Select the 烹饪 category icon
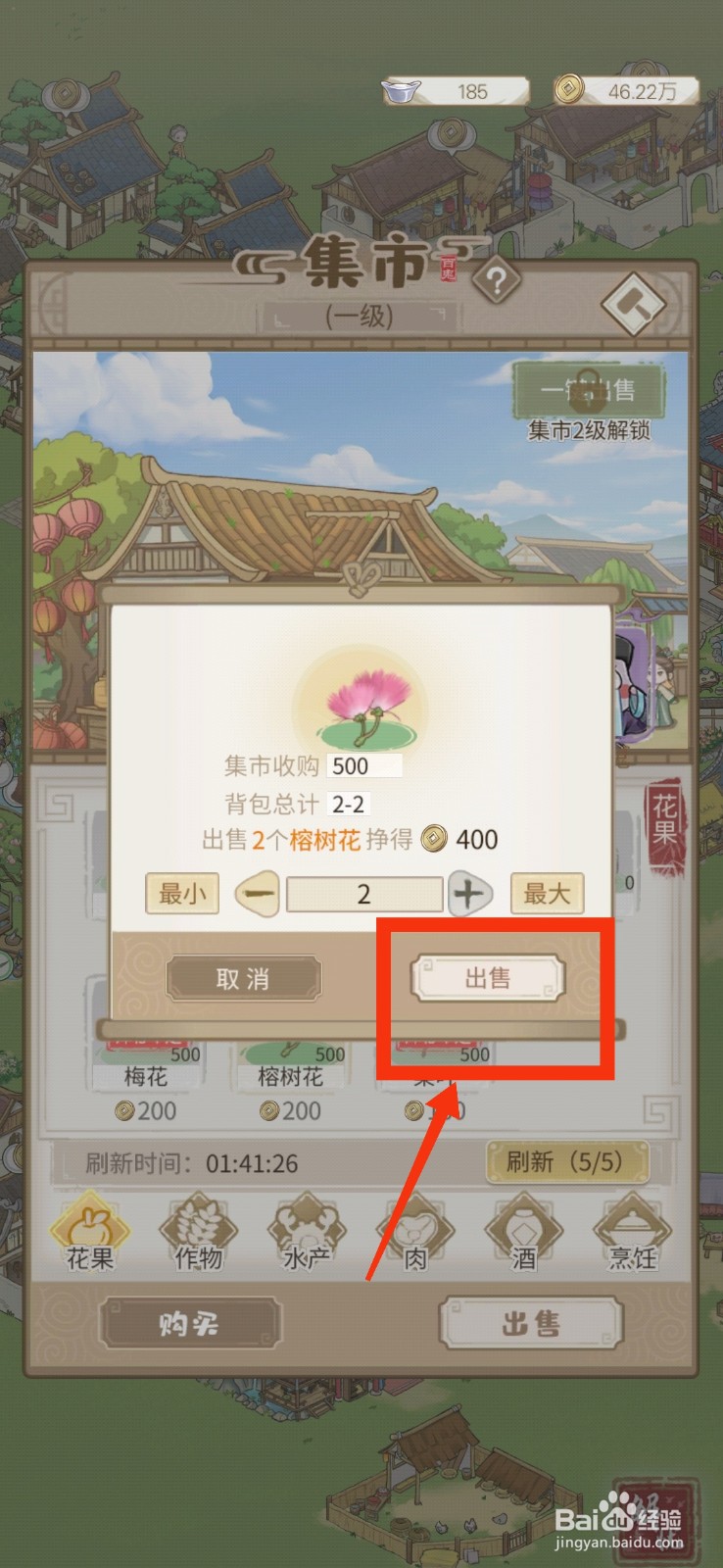Screen dimensions: 723x1568 [633, 1232]
